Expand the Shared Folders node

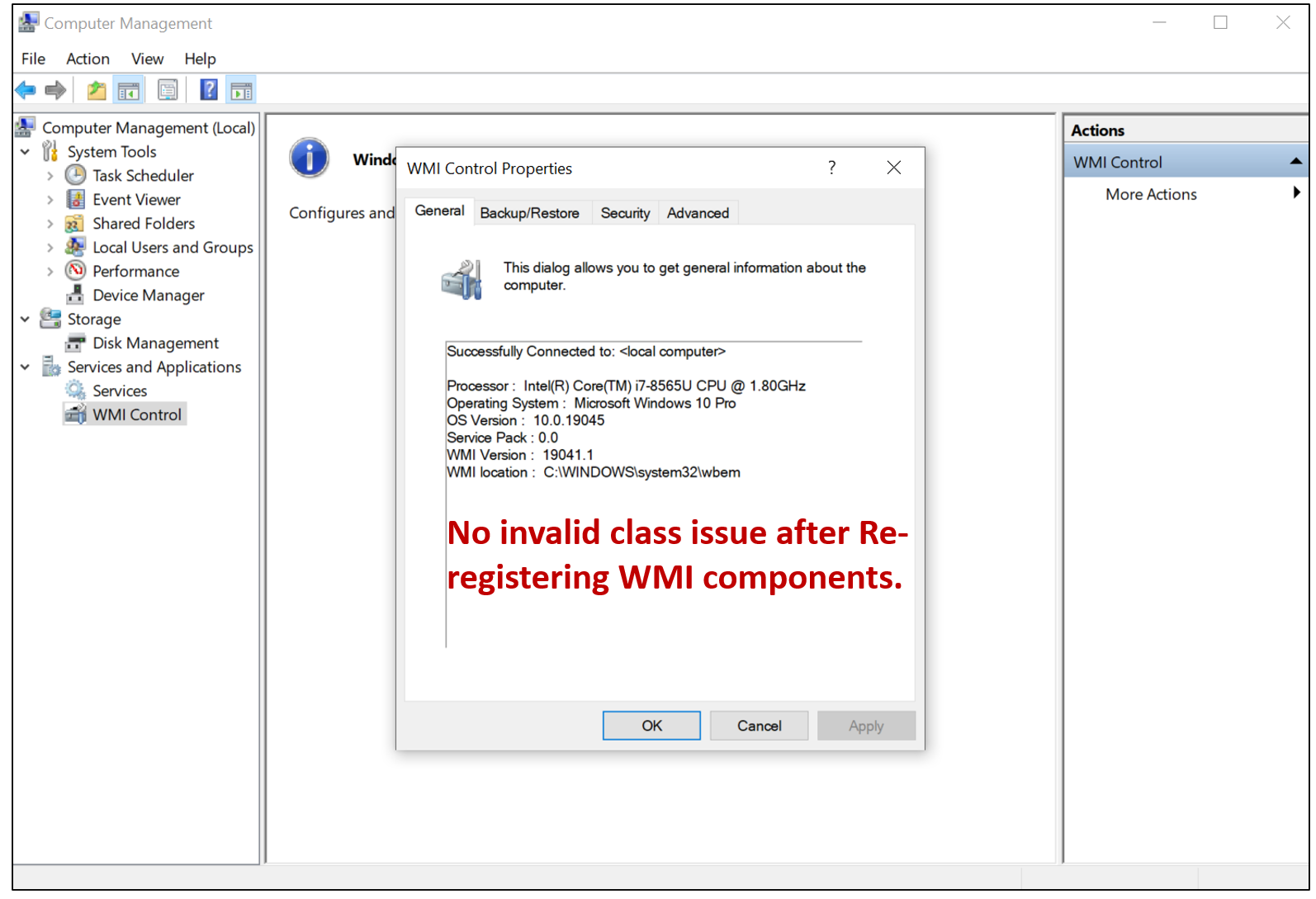(50, 224)
